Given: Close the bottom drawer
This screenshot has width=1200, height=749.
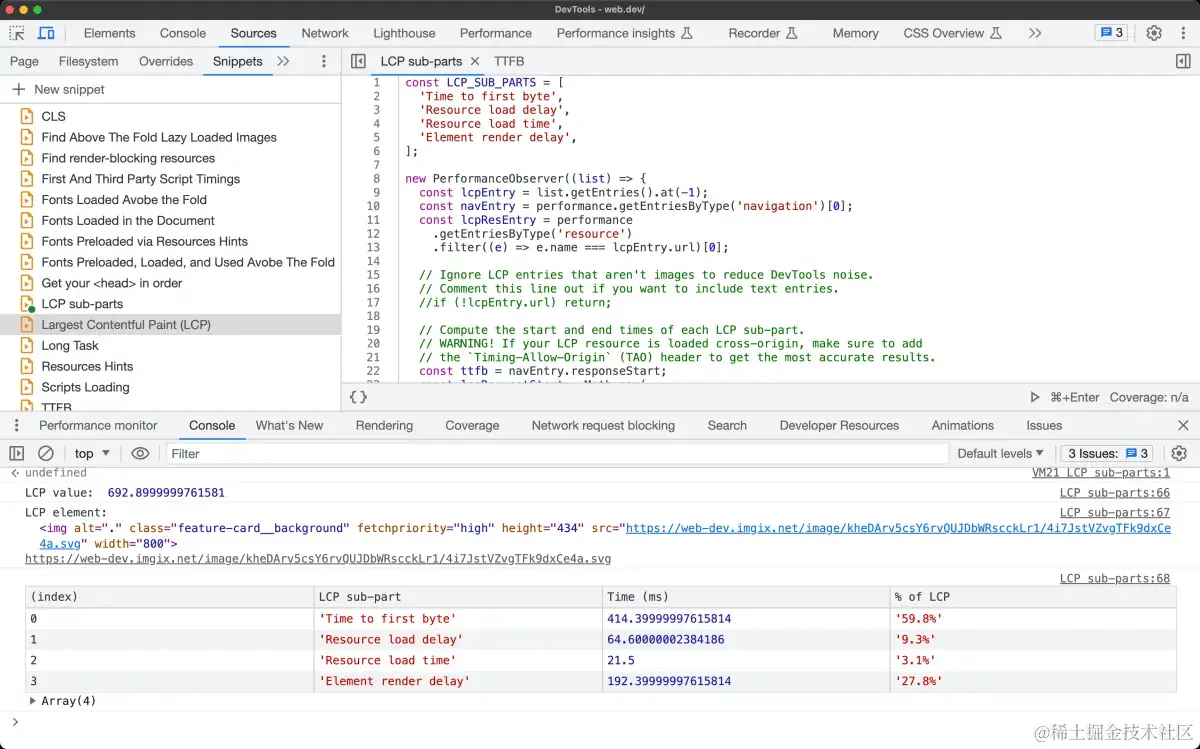Looking at the screenshot, I should tap(1183, 425).
